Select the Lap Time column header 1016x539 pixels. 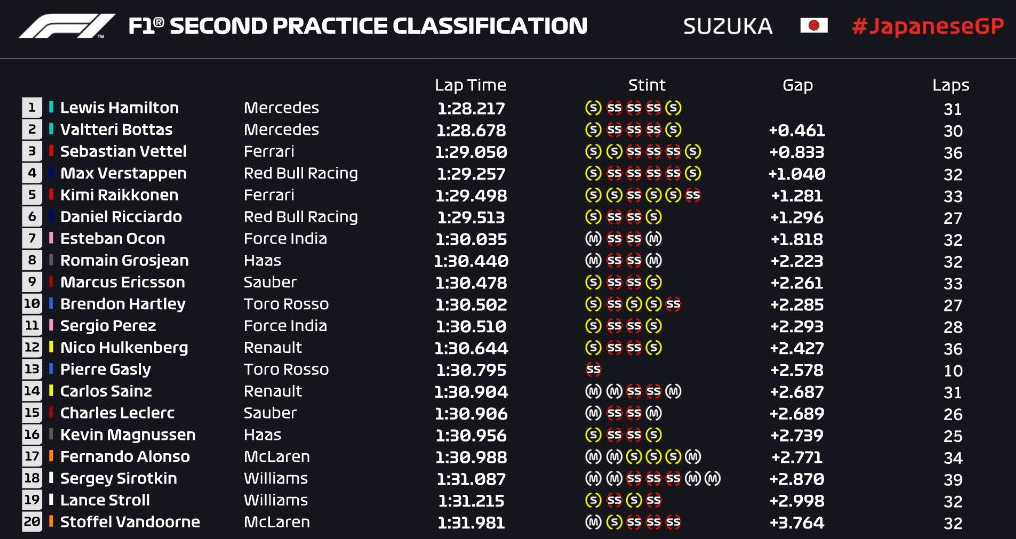pyautogui.click(x=470, y=86)
